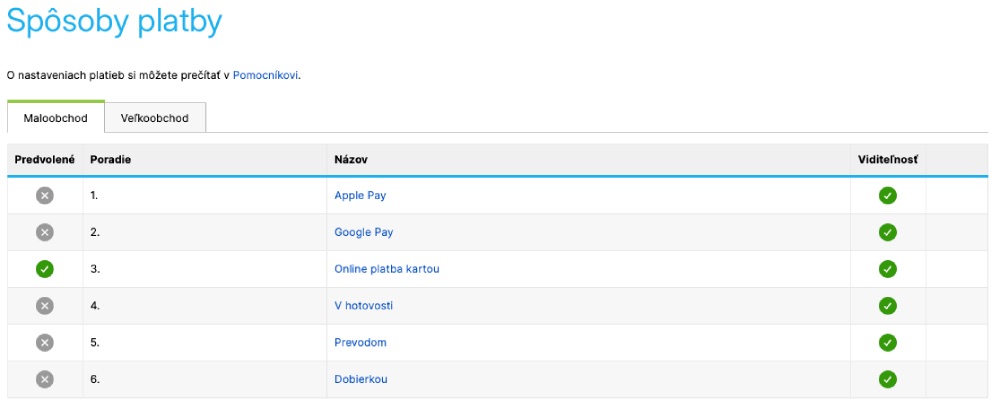This screenshot has height=409, width=1000.
Task: Set Dobierkou as default payment
Action: tap(44, 379)
